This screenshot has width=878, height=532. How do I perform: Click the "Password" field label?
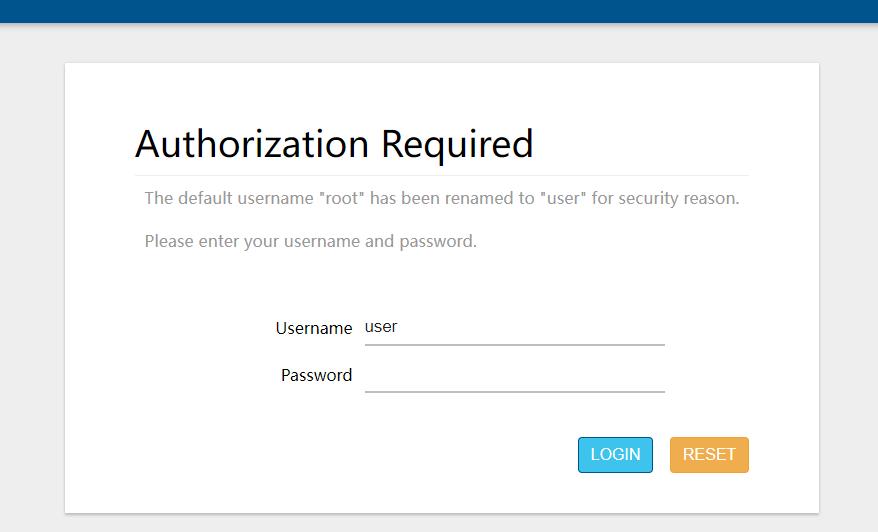click(x=316, y=376)
